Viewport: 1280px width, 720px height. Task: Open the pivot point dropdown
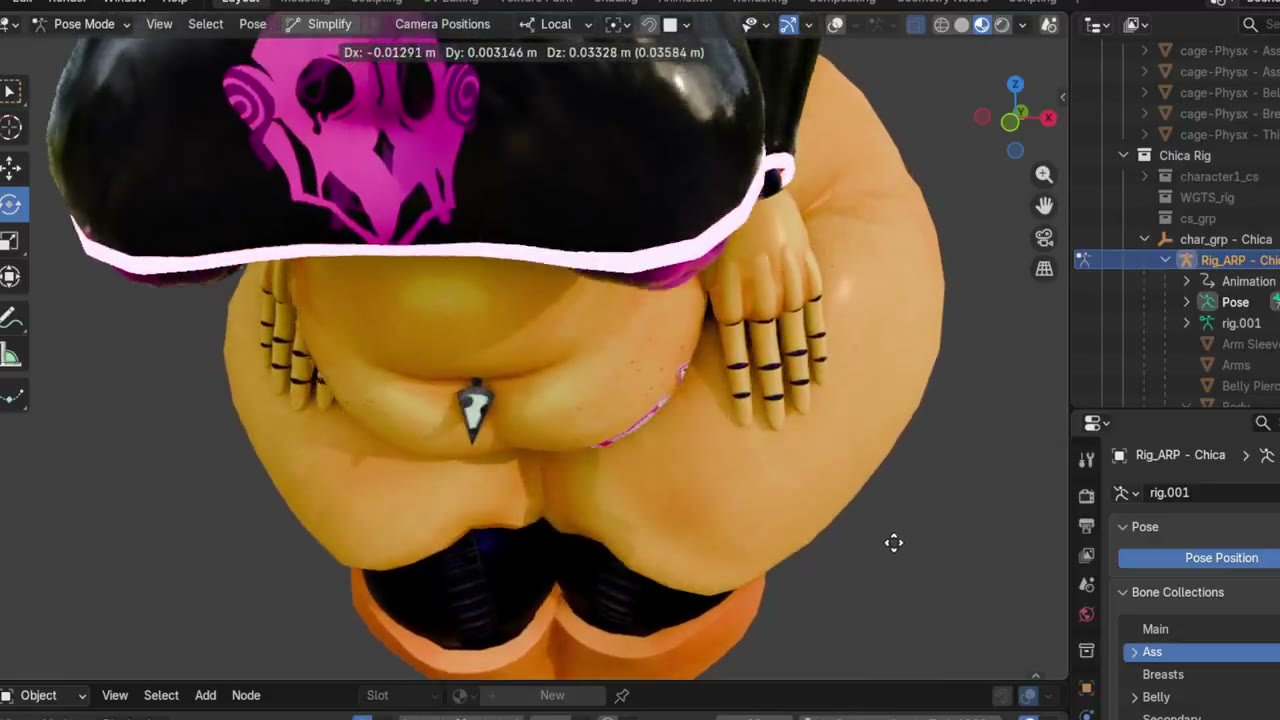coord(619,25)
